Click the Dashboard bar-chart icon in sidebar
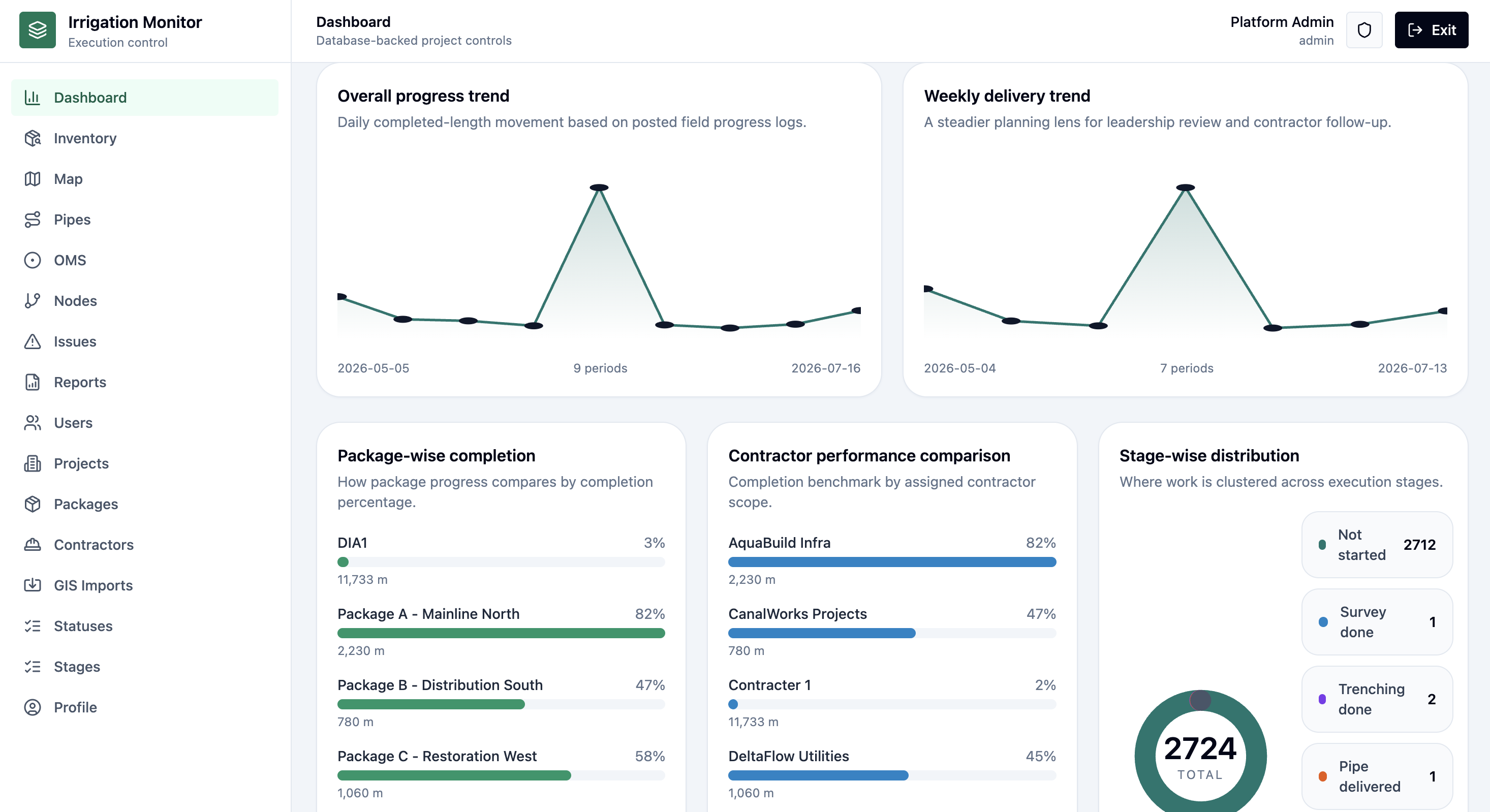 coord(33,98)
